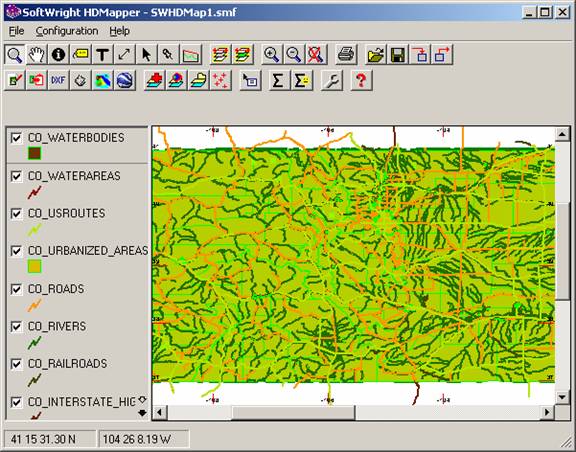Disable the CO_RIVERS layer checkbox
Screen dimensions: 576x452
[16, 327]
